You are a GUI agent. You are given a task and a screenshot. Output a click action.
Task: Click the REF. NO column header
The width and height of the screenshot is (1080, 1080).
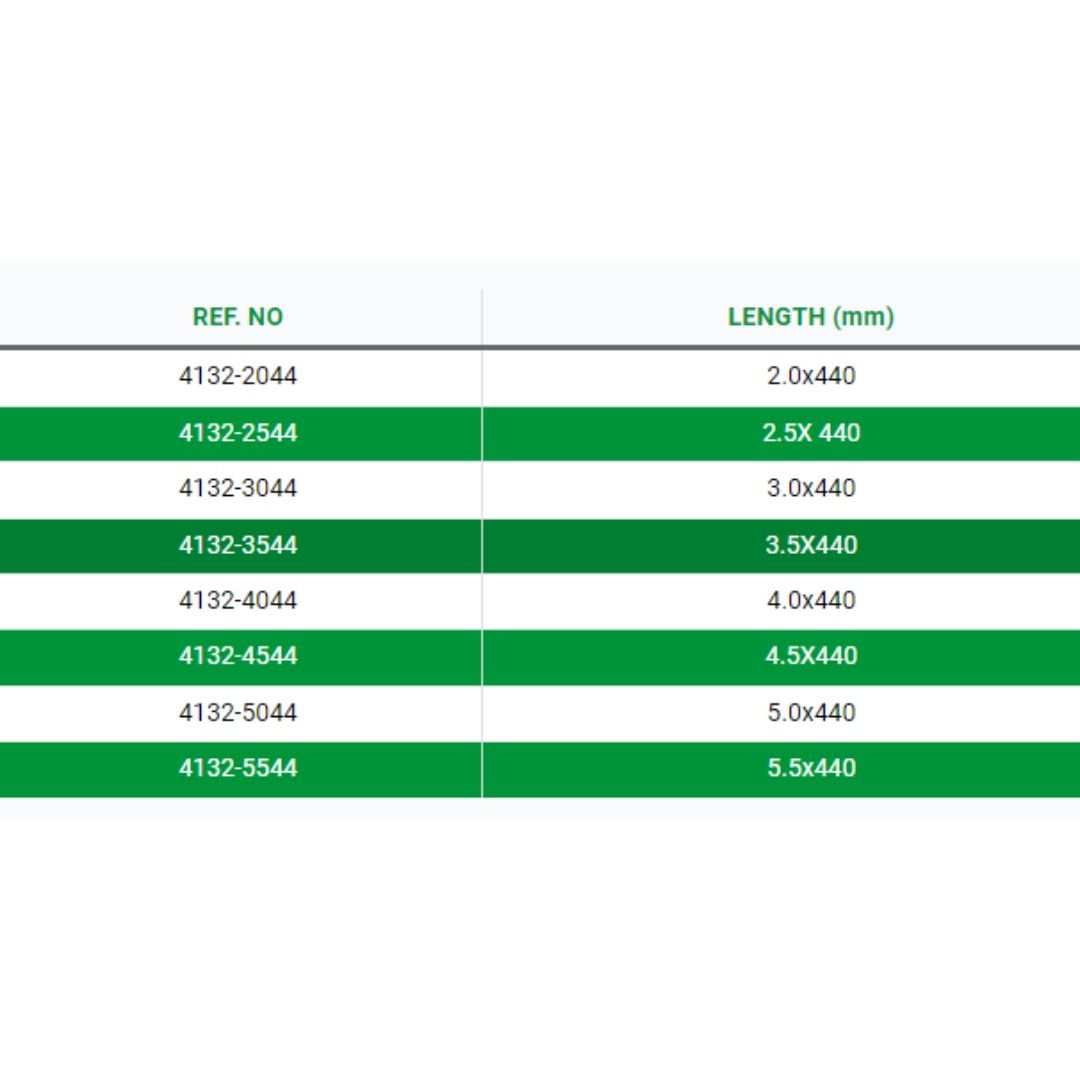(238, 317)
